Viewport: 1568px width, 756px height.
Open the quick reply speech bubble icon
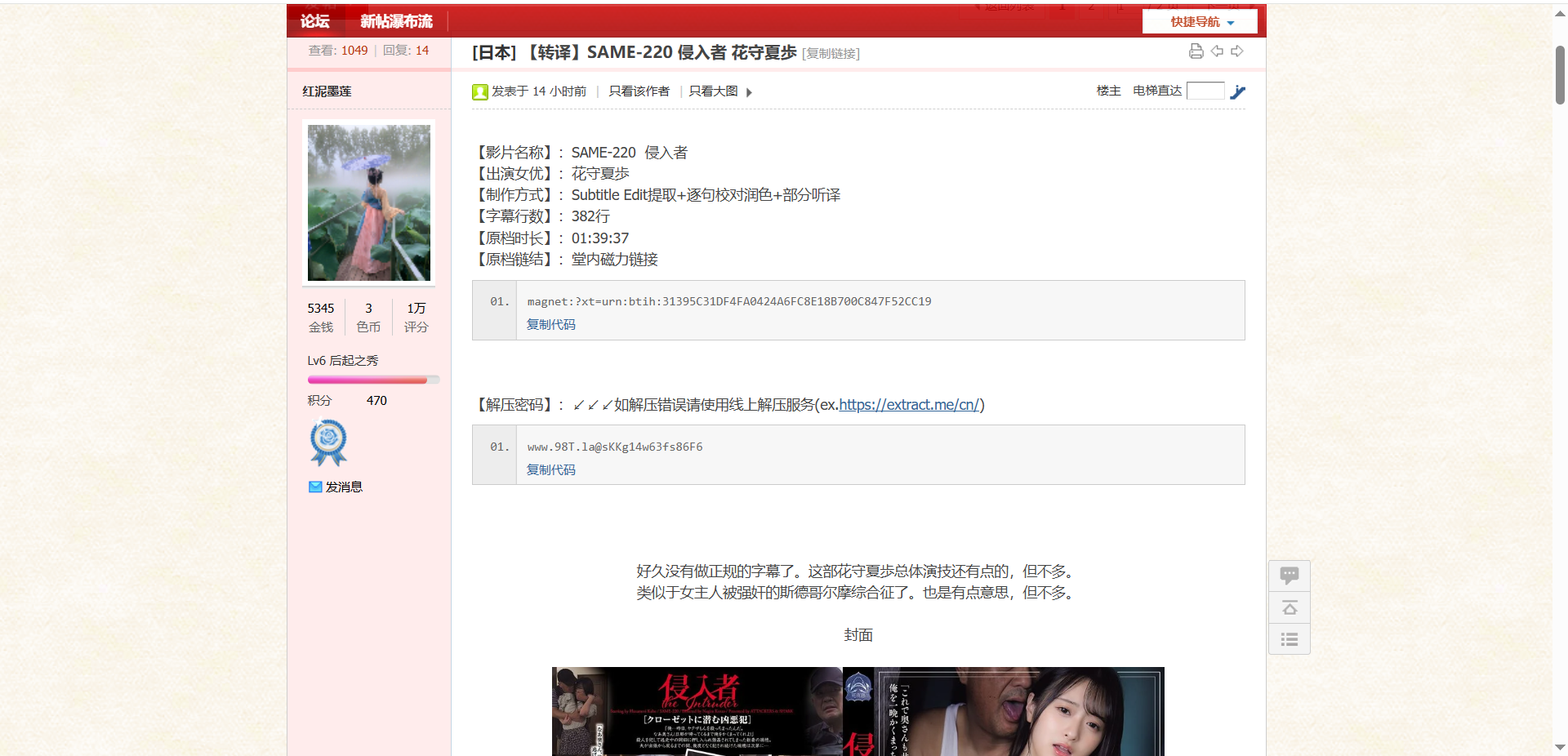[1290, 576]
